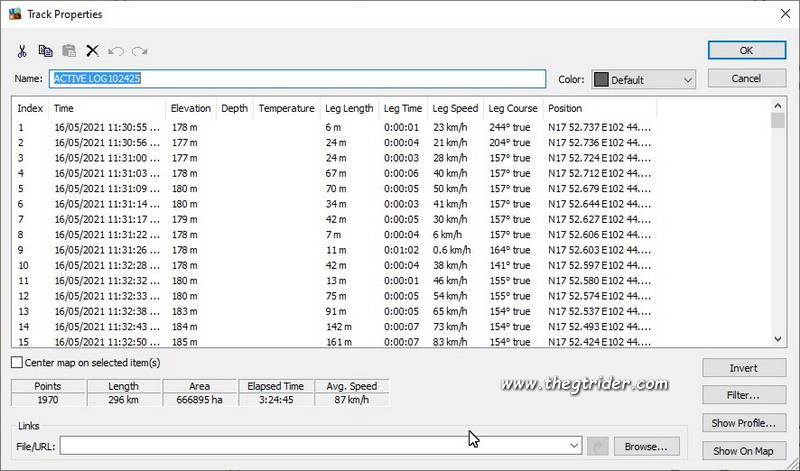
Task: Click the Redo arrow icon
Action: (x=139, y=51)
